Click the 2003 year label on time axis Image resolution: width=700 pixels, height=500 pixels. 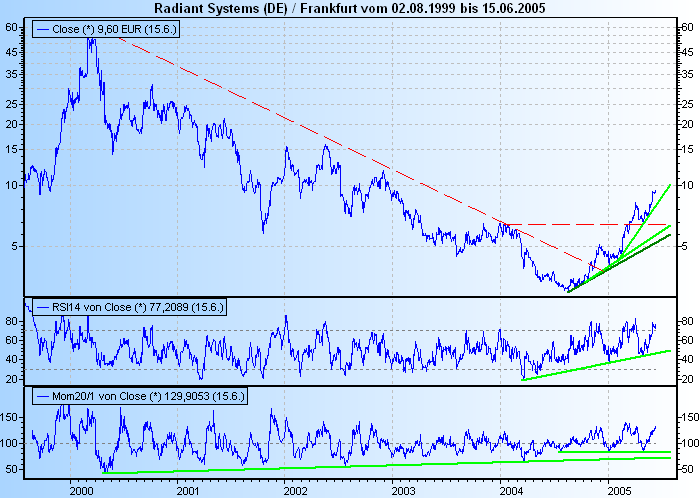[403, 491]
